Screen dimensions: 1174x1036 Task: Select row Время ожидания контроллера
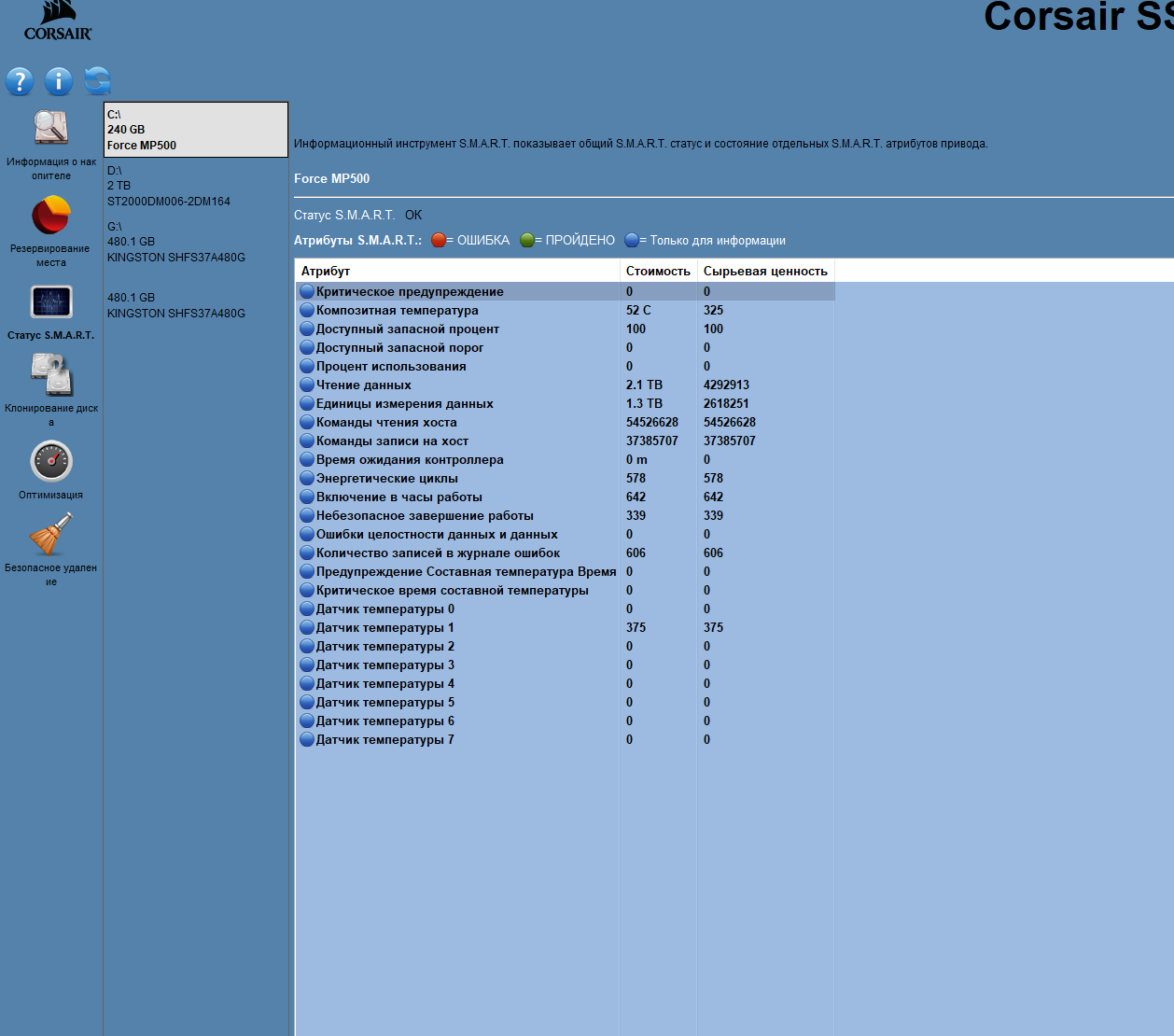click(566, 459)
